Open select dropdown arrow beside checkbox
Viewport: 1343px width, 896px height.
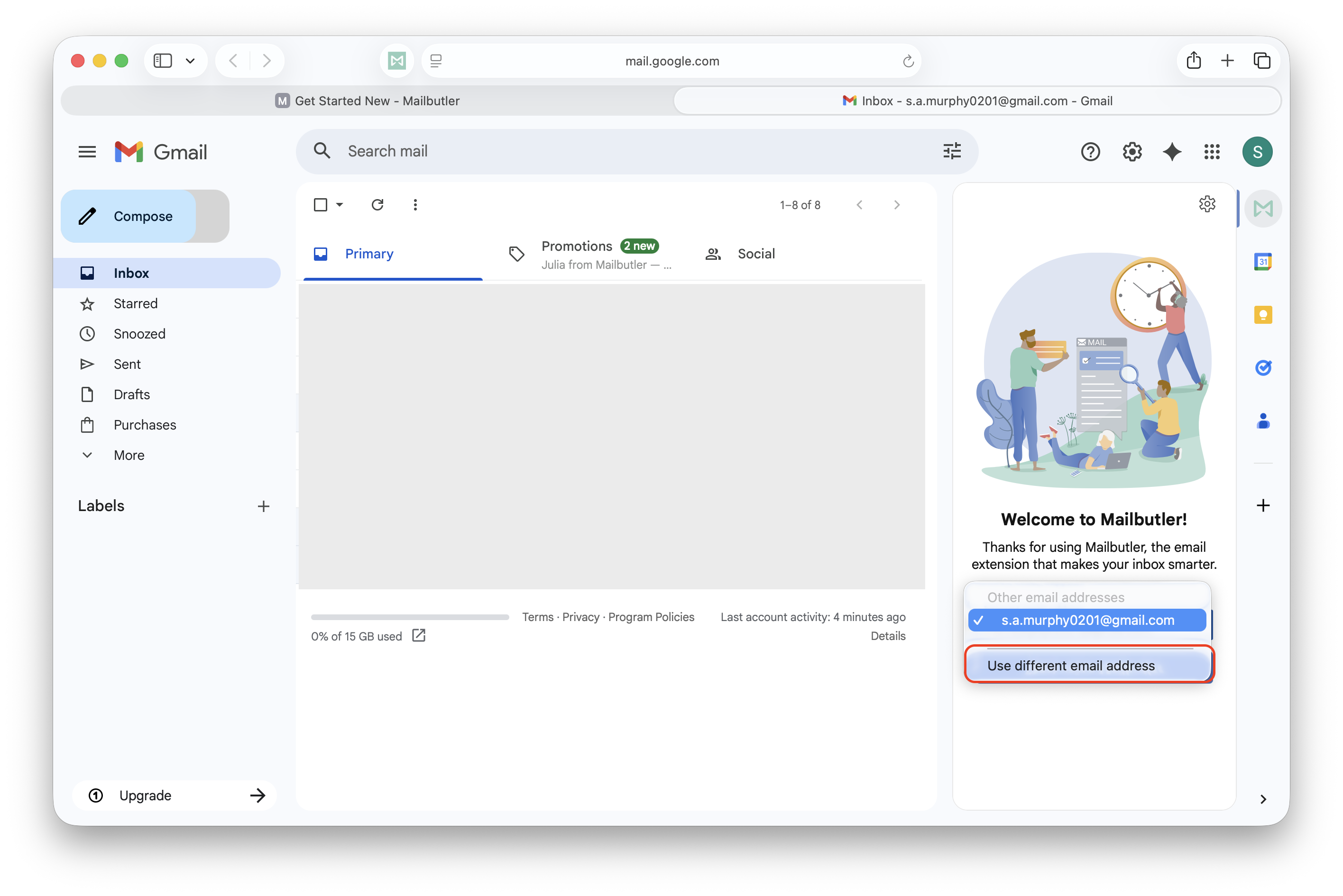[340, 205]
